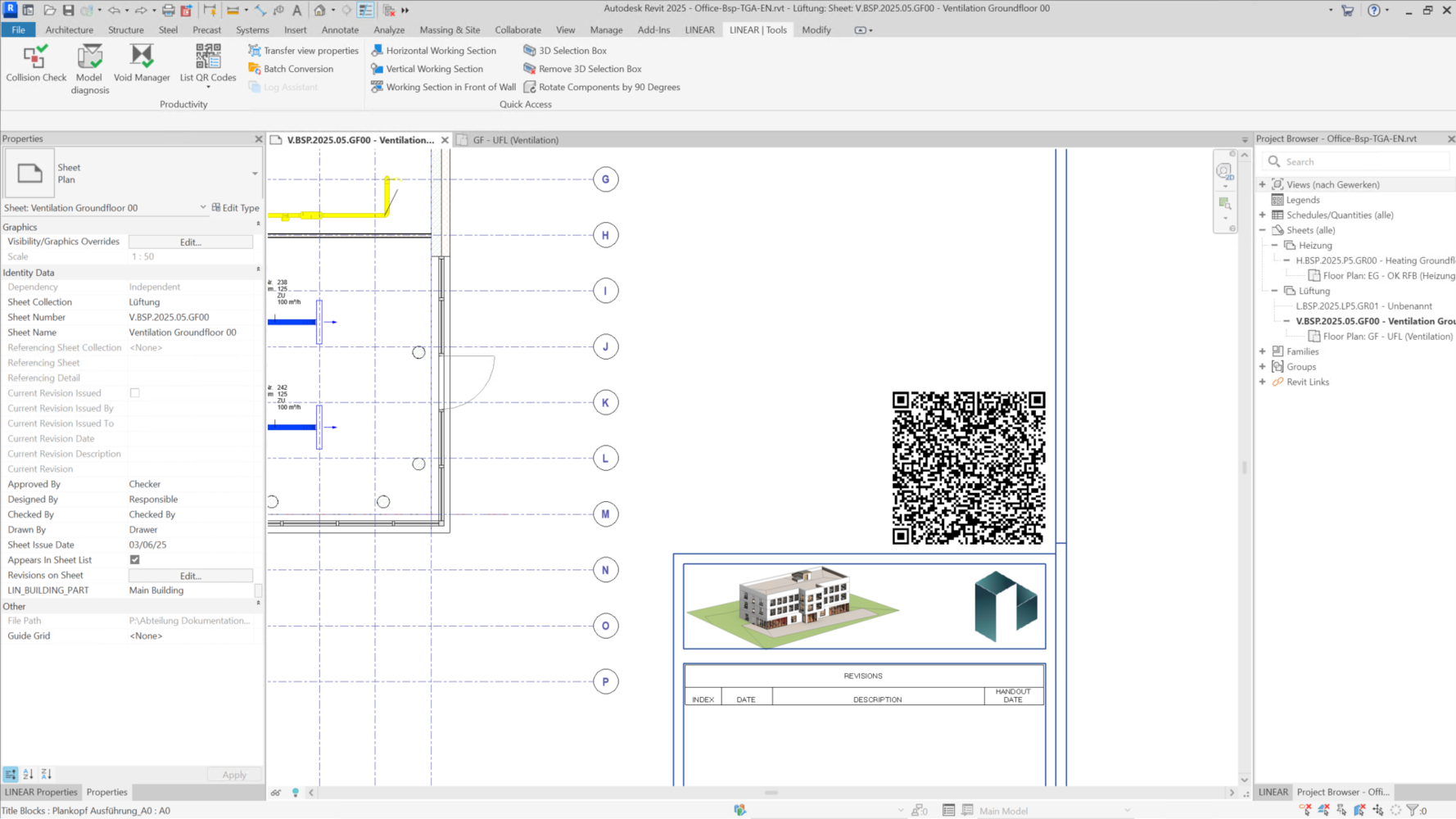Image resolution: width=1456 pixels, height=819 pixels.
Task: Run the Collision Check tool
Action: pyautogui.click(x=36, y=64)
